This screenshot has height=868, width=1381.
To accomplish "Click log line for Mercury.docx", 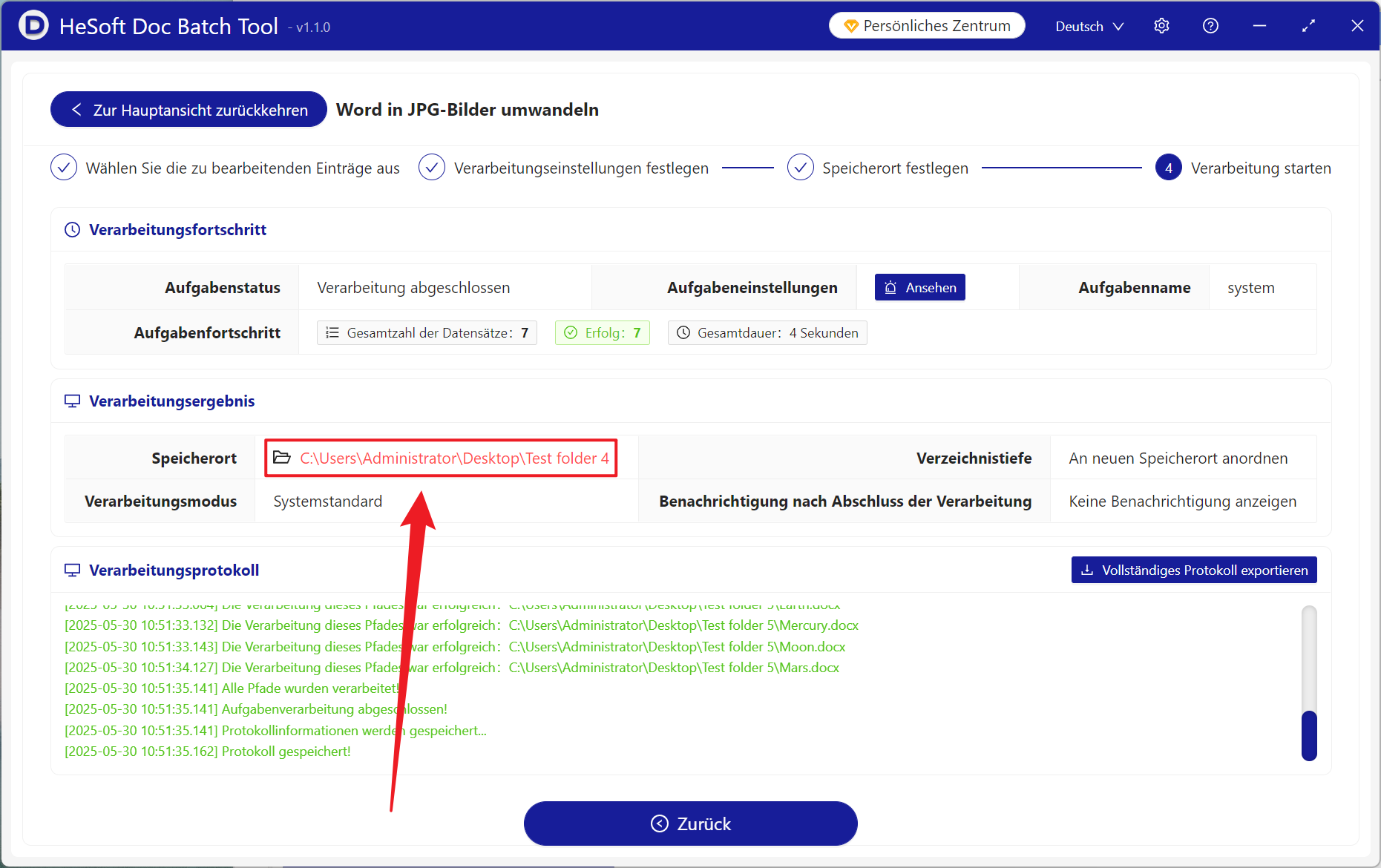I will pos(462,625).
